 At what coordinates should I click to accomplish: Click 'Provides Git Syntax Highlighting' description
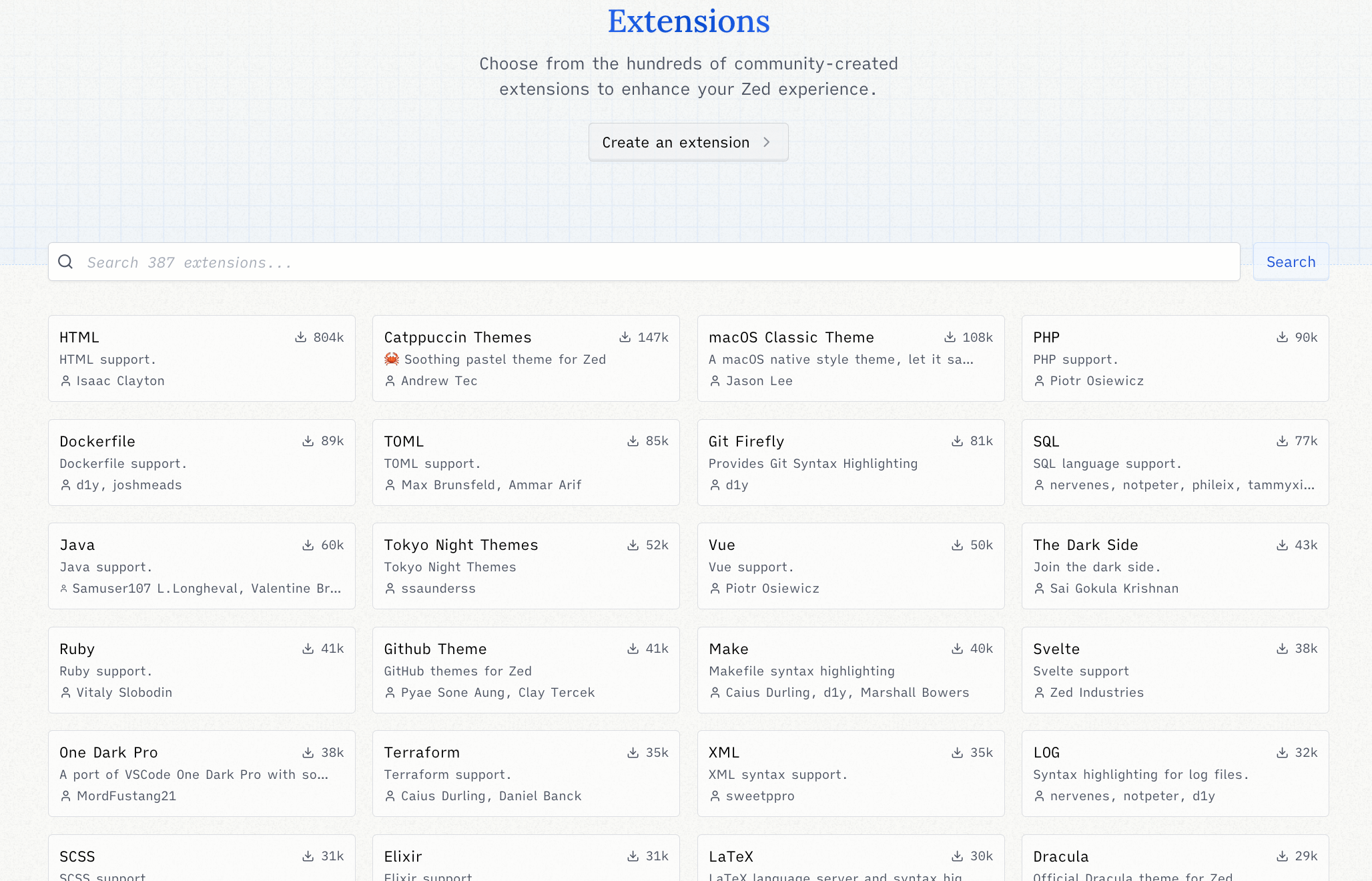[813, 464]
